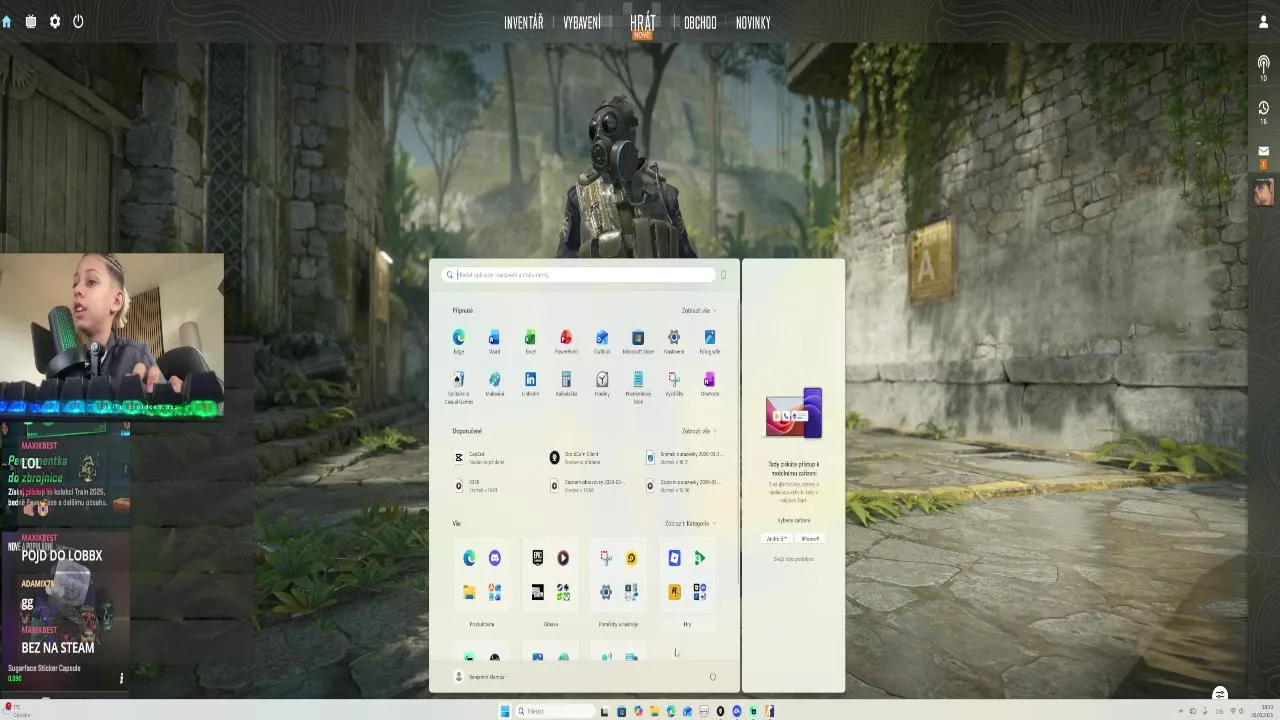
Task: Open the Produktivita category folder
Action: (482, 575)
